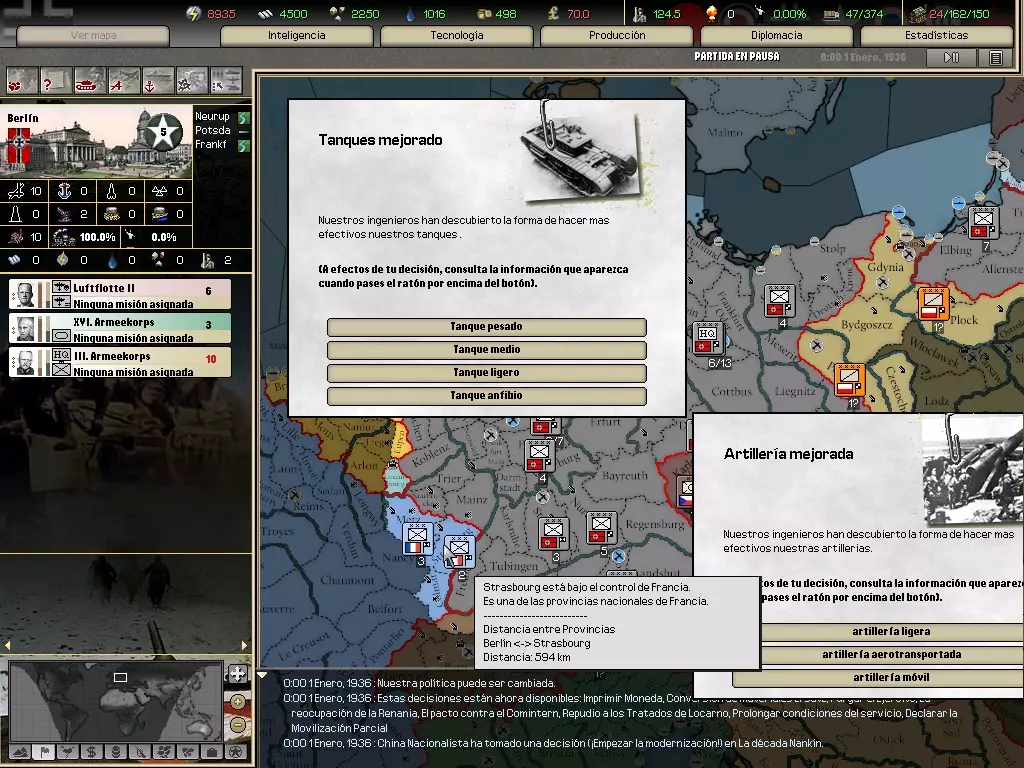This screenshot has height=768, width=1024.
Task: Choose the artillería móvil option
Action: (891, 677)
